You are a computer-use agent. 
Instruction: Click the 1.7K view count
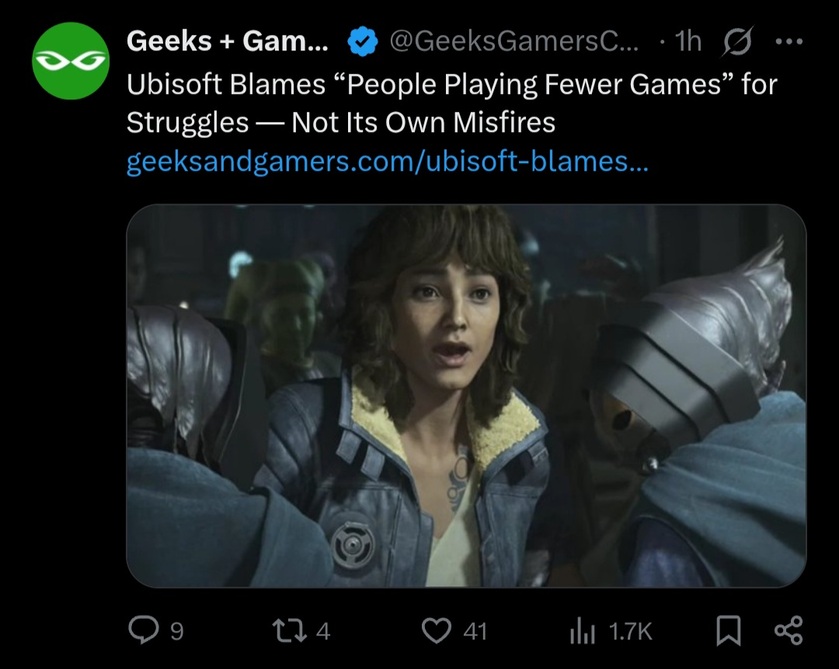click(x=630, y=631)
